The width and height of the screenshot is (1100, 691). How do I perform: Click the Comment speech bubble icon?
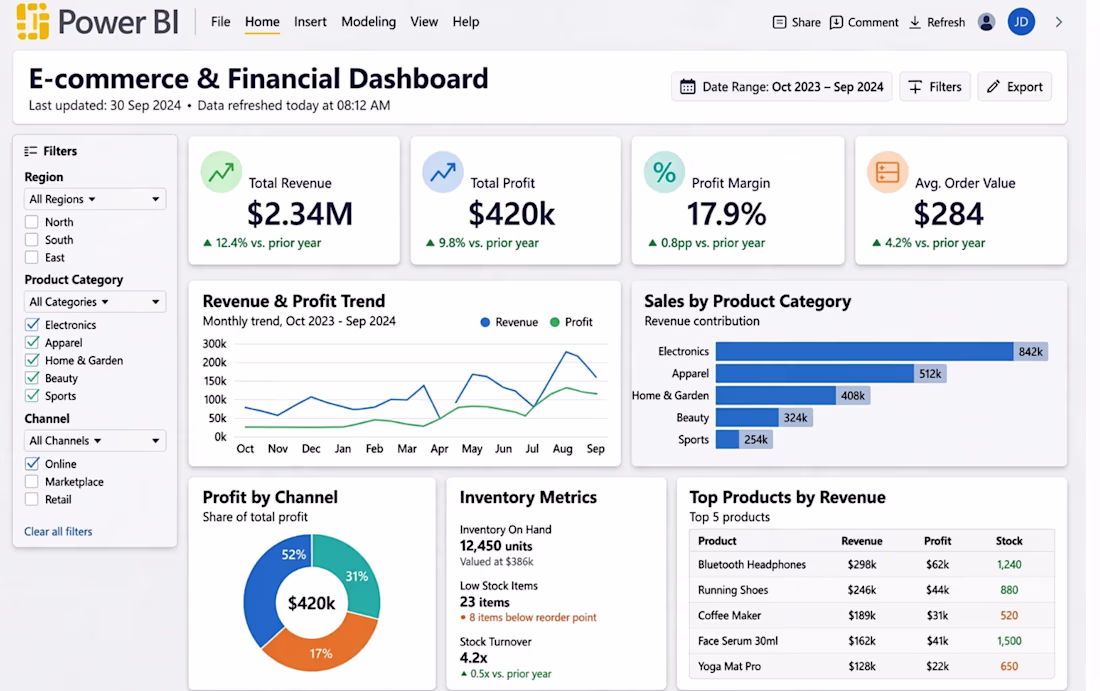pos(836,22)
